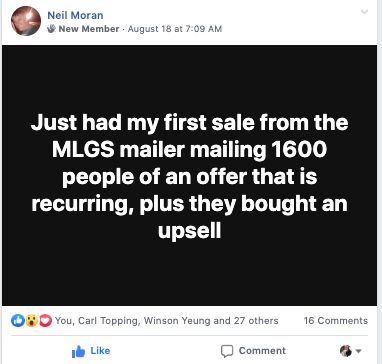Image resolution: width=382 pixels, height=364 pixels.
Task: Click the blue thumbs-up reaction icon
Action: click(x=18, y=321)
